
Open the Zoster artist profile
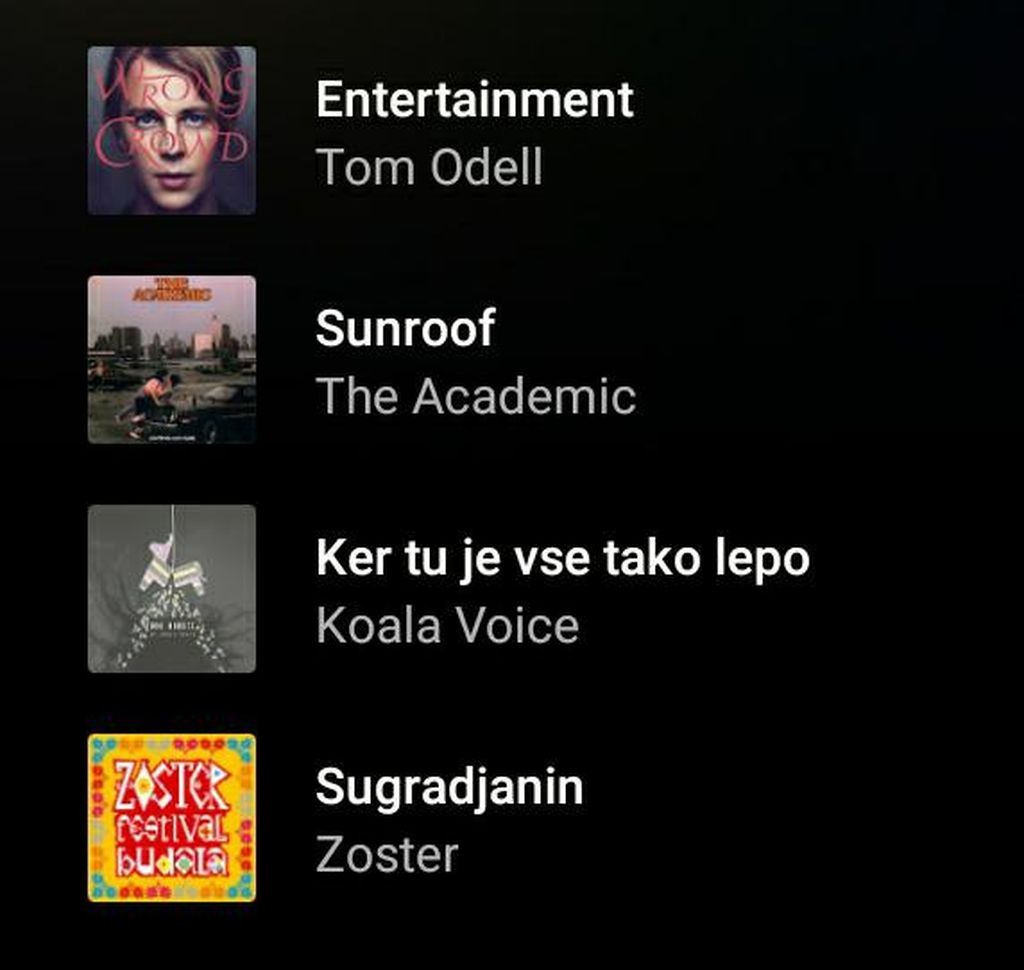point(386,853)
